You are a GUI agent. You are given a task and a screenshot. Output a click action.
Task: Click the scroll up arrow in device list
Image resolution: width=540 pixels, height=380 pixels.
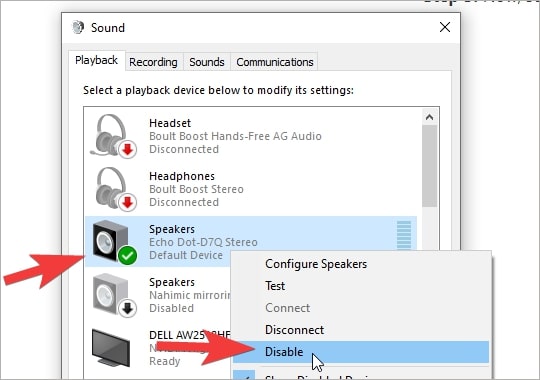[429, 117]
